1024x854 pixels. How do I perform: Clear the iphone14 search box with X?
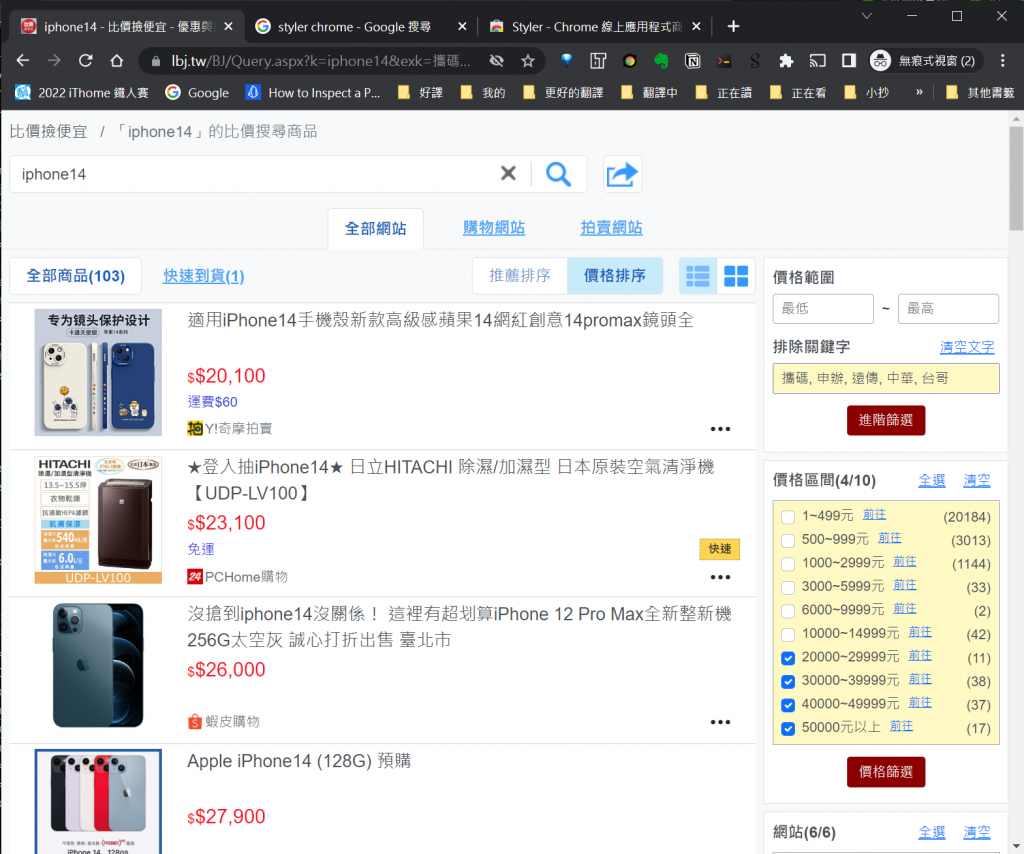pyautogui.click(x=508, y=174)
